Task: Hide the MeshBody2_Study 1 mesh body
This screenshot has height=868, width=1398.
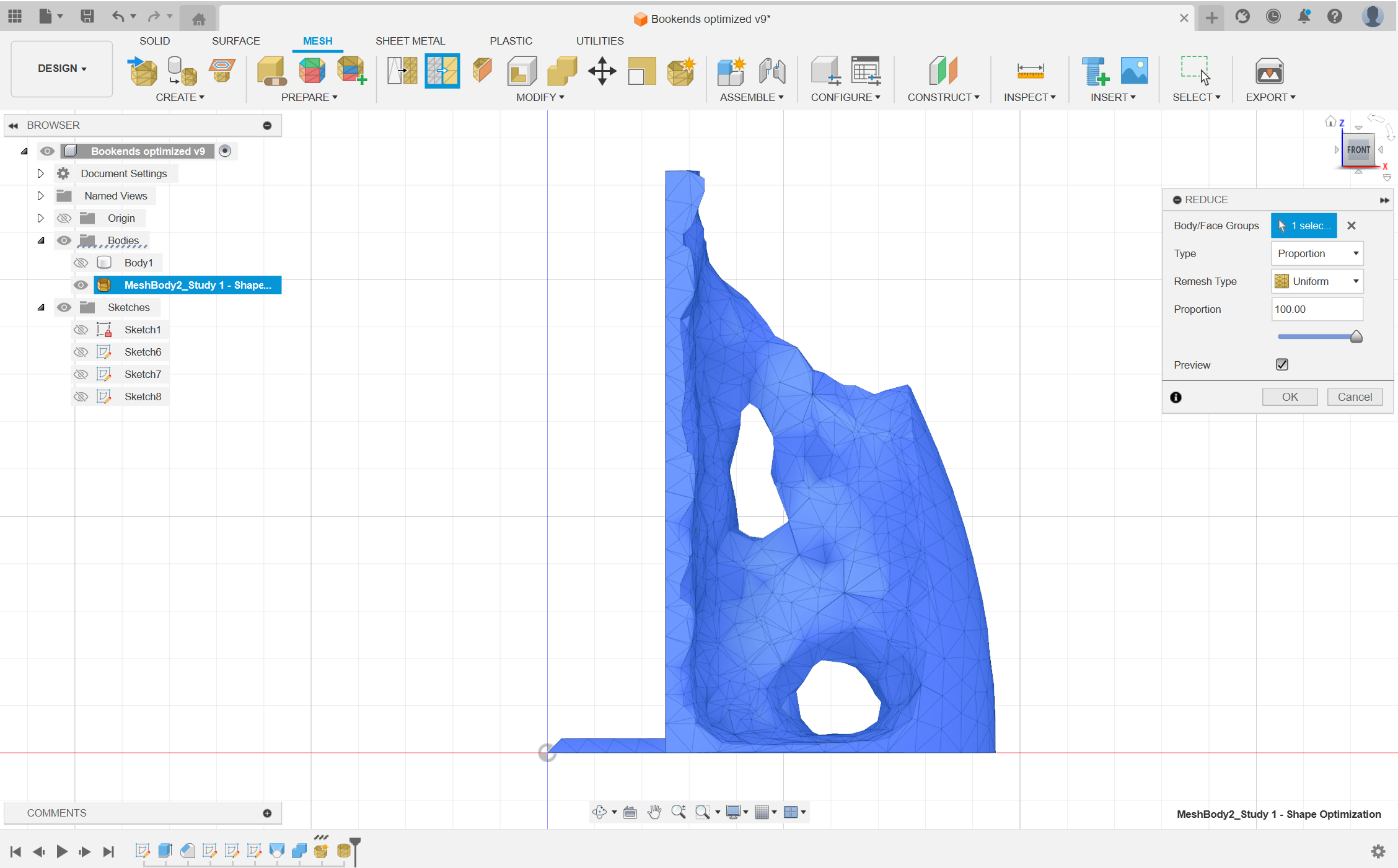Action: [x=81, y=285]
